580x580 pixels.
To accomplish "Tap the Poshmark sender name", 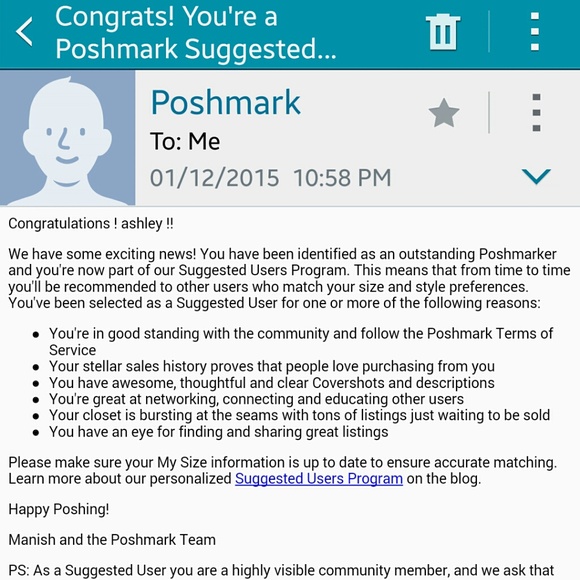I will pyautogui.click(x=226, y=103).
